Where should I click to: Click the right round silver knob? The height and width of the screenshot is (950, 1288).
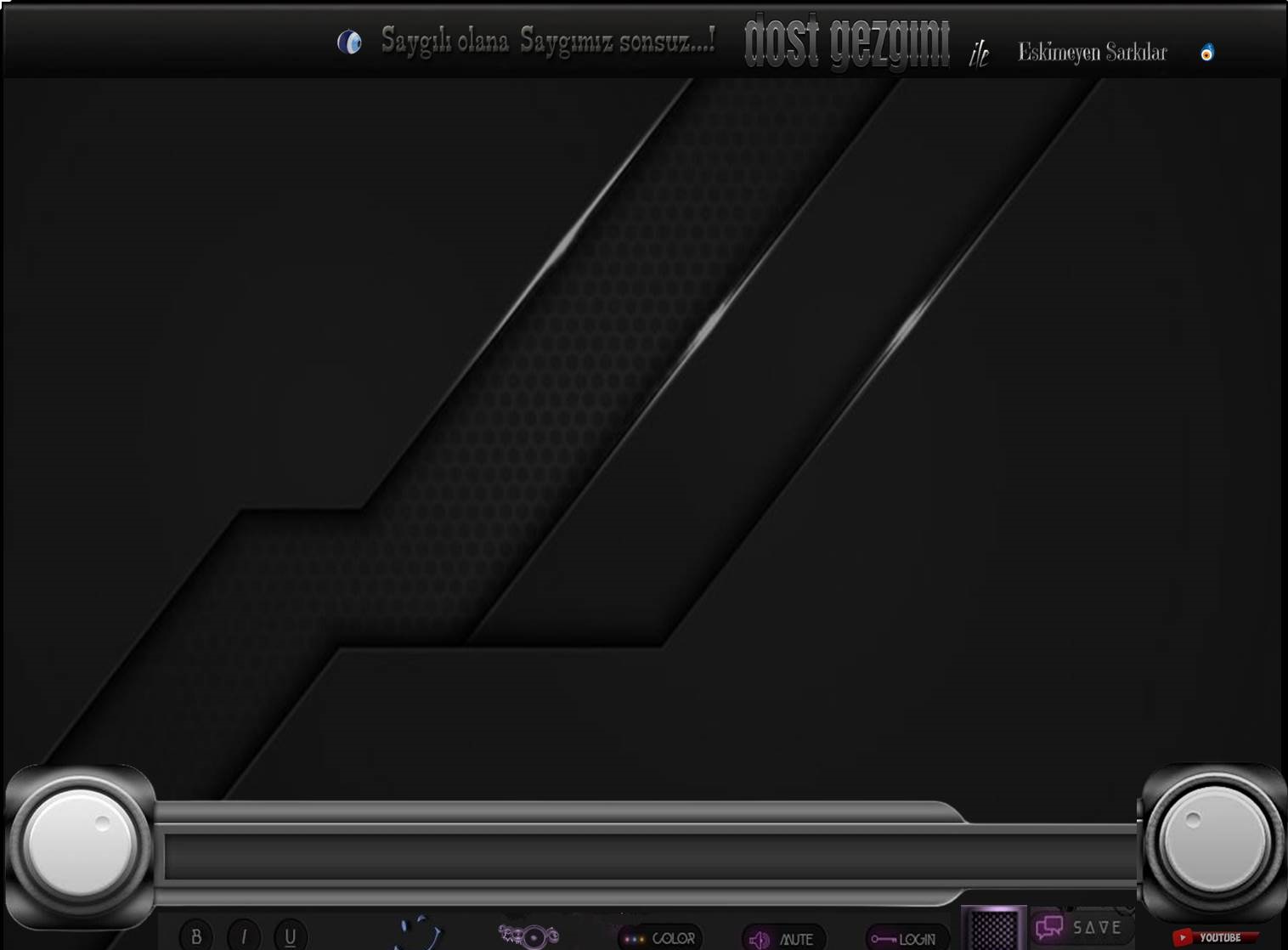pos(1213,842)
